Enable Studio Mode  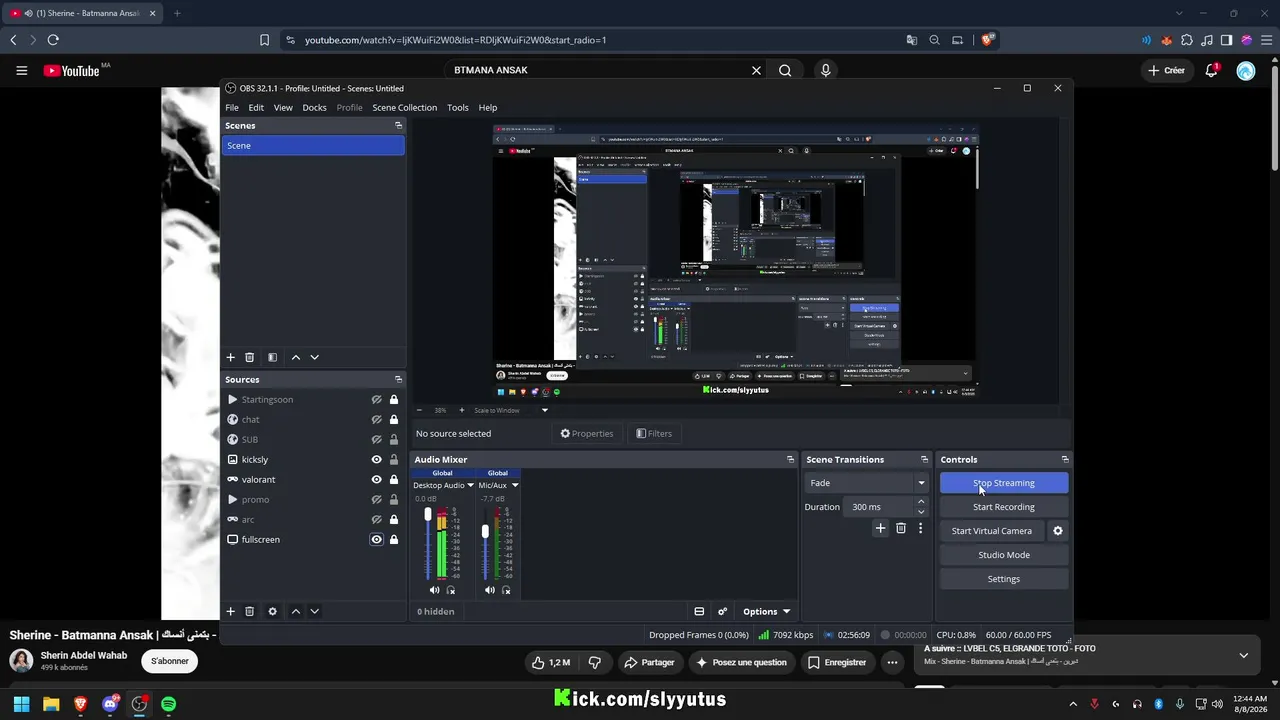pos(1004,555)
